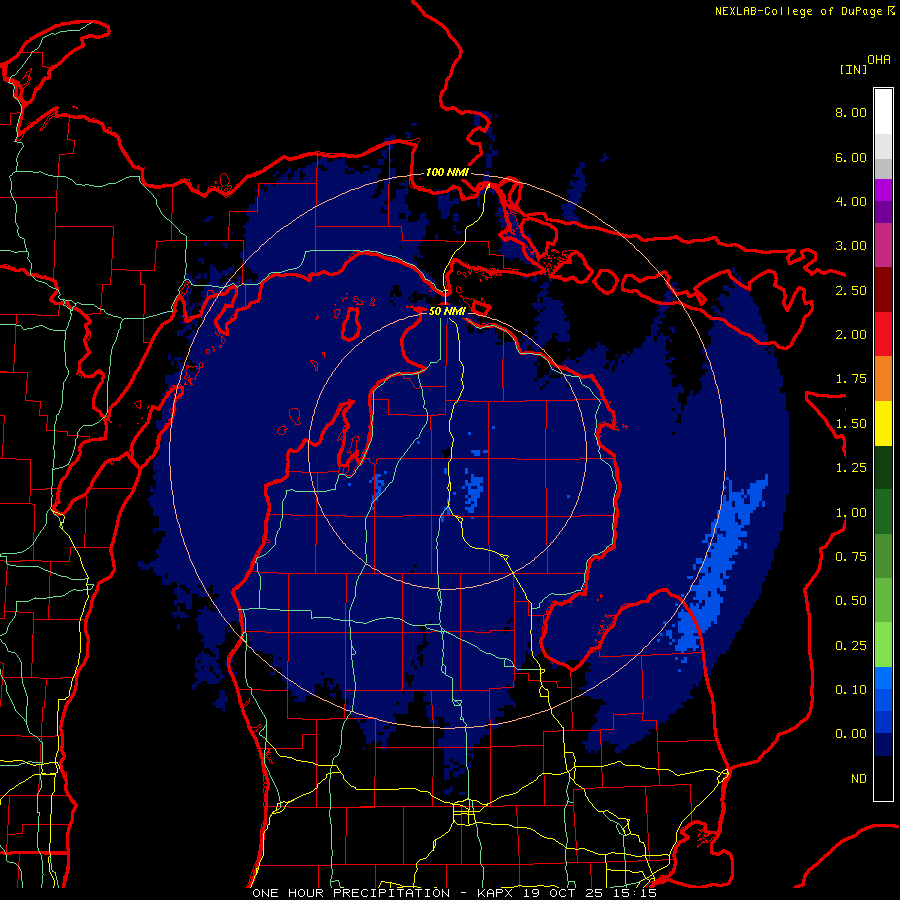This screenshot has width=900, height=900.
Task: Click the 1.75 legend value
Action: pos(851,379)
